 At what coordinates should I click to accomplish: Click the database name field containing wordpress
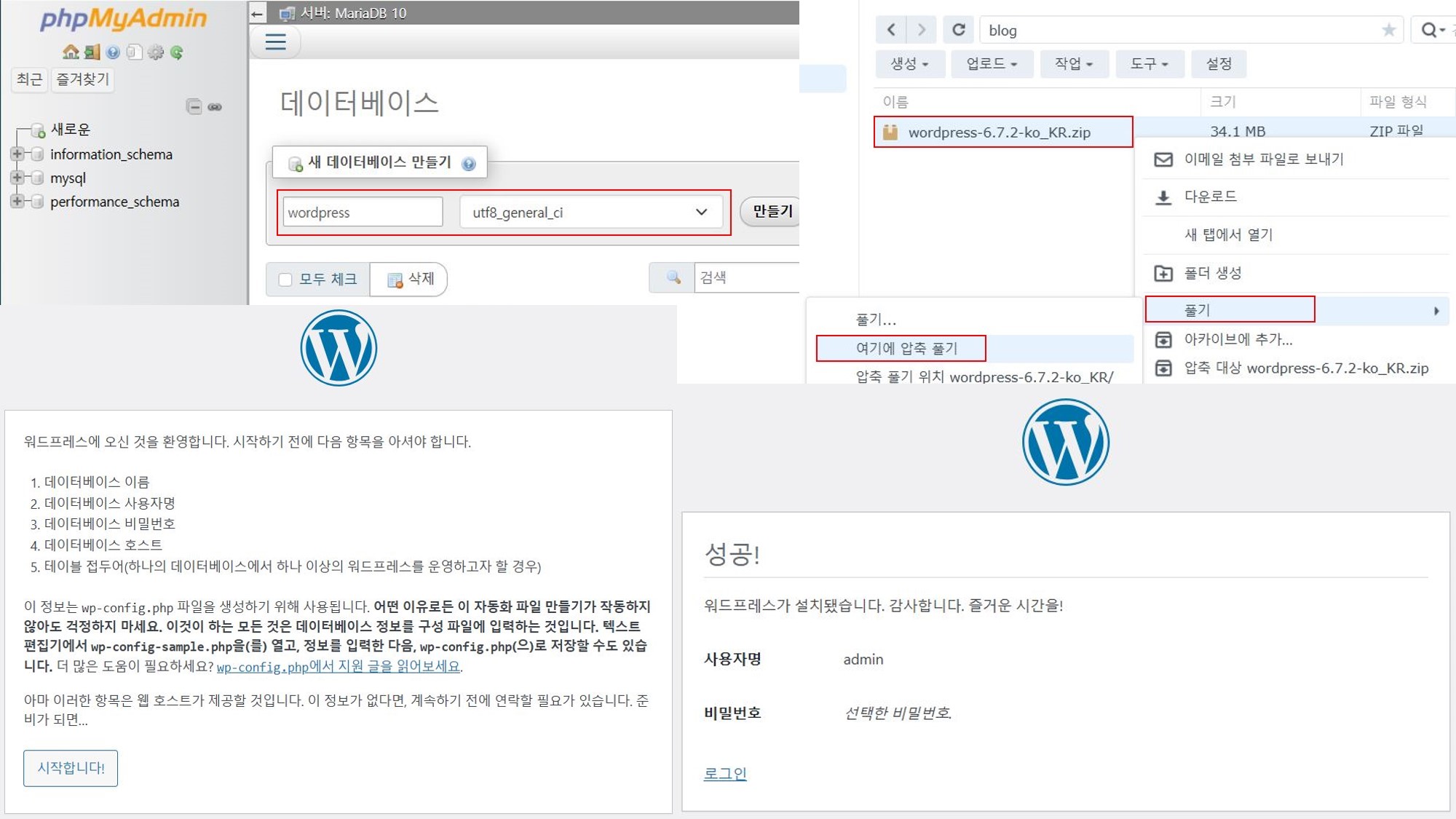(362, 213)
